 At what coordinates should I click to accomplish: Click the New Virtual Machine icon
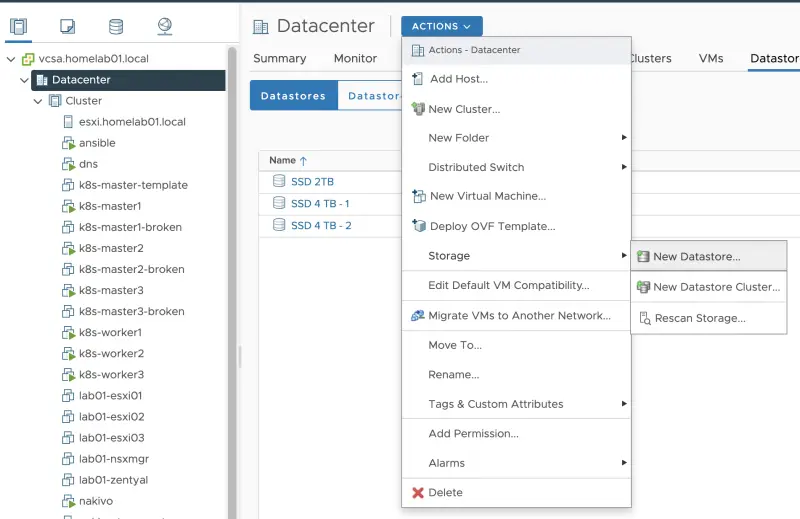coord(419,196)
